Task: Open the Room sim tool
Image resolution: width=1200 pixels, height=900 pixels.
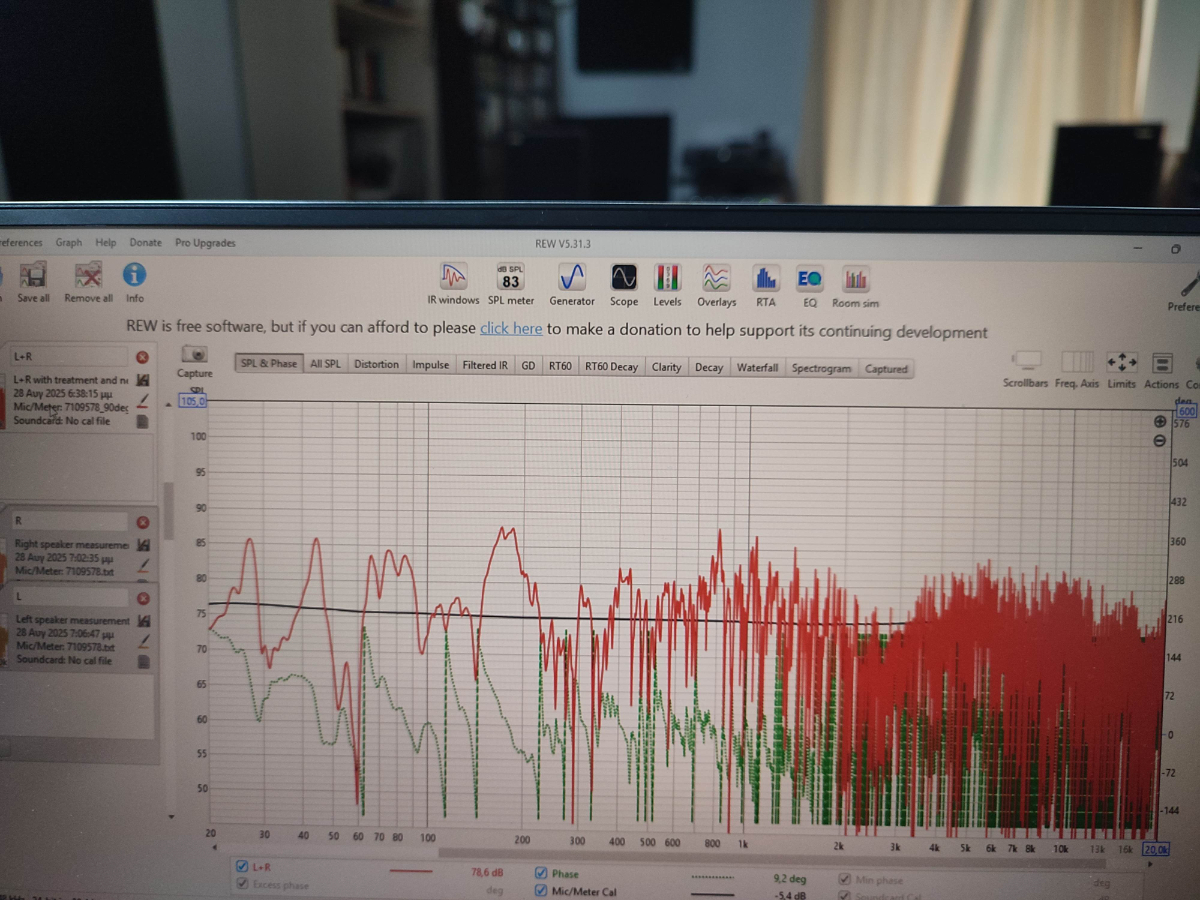Action: (x=856, y=282)
